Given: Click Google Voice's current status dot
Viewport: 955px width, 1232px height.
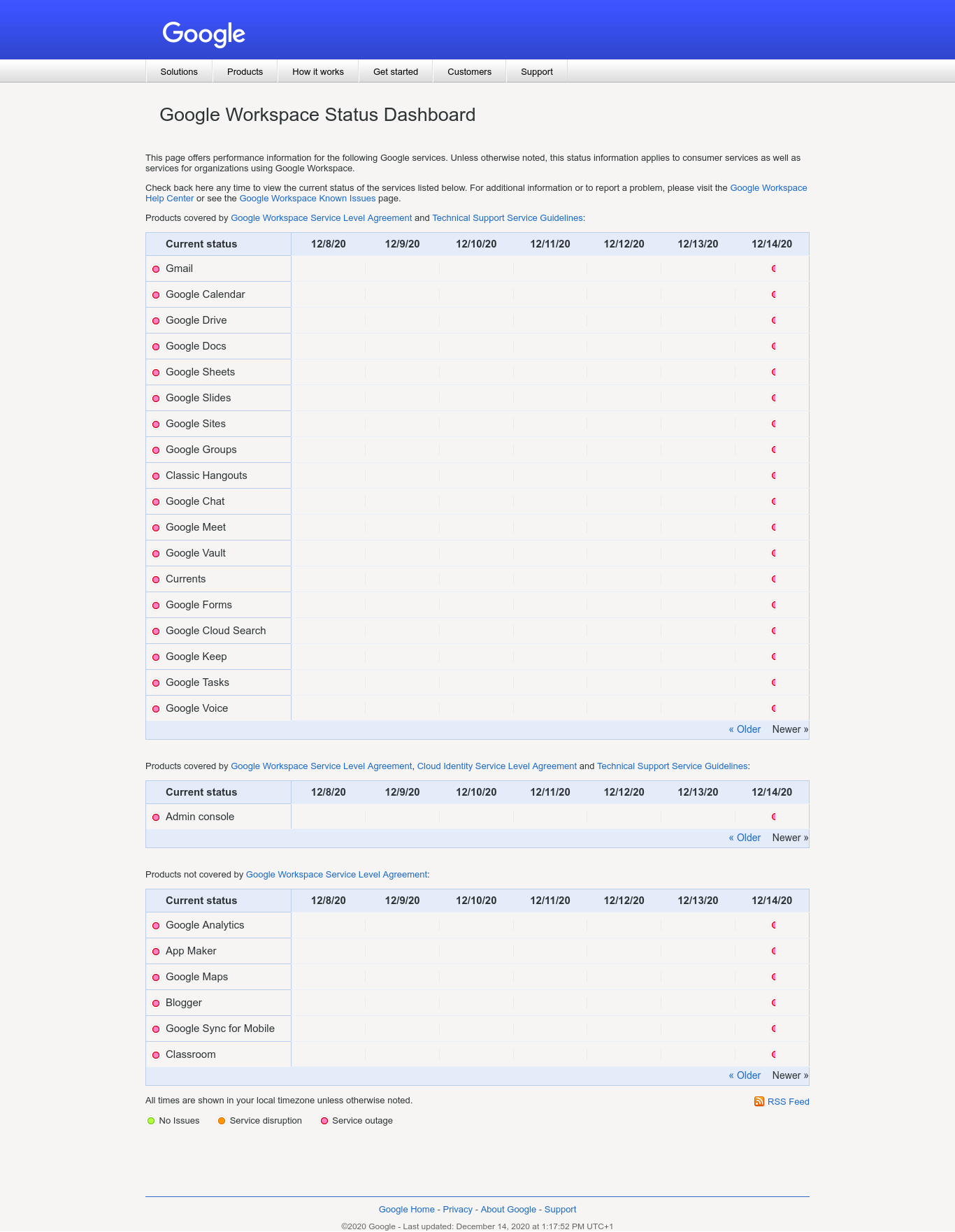Looking at the screenshot, I should point(156,709).
